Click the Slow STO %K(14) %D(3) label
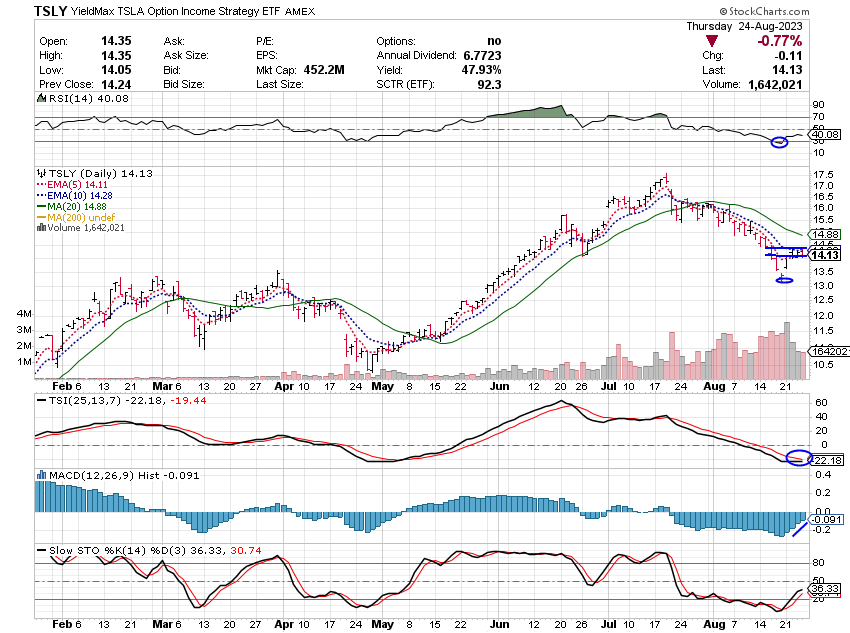 (x=117, y=551)
